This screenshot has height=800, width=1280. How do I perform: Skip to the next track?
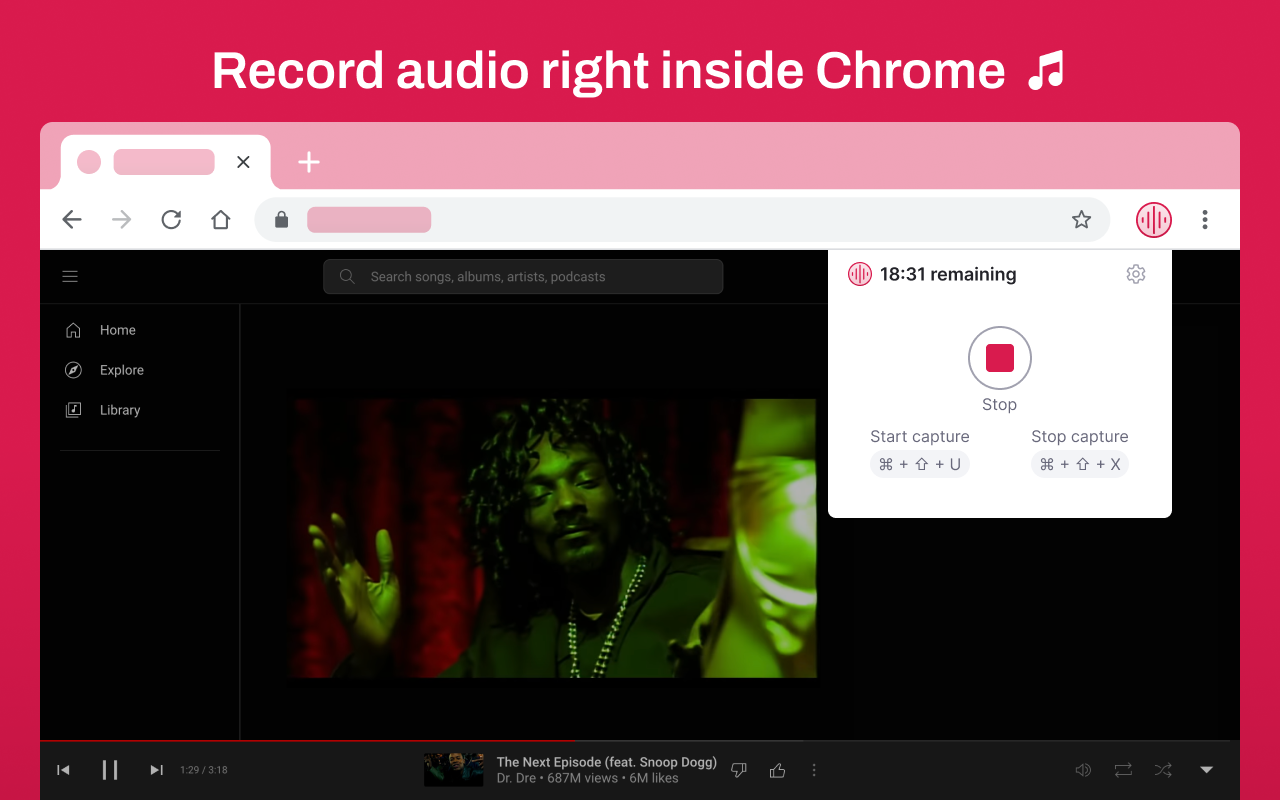tap(156, 770)
